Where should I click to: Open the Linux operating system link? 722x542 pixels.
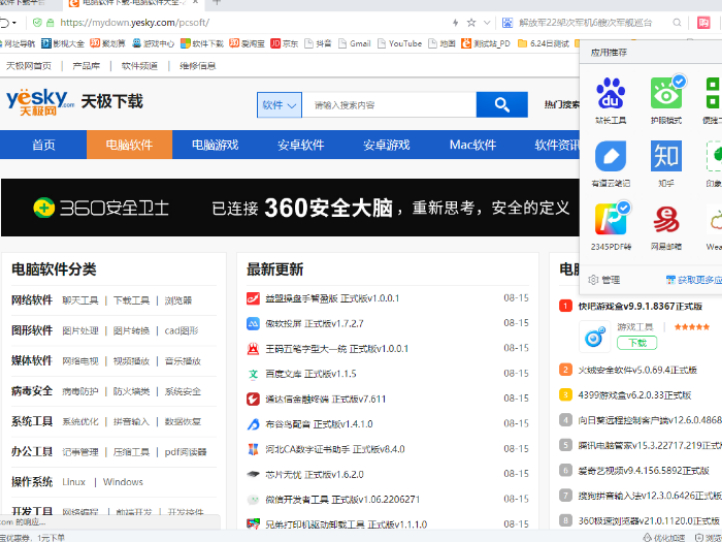pos(74,482)
